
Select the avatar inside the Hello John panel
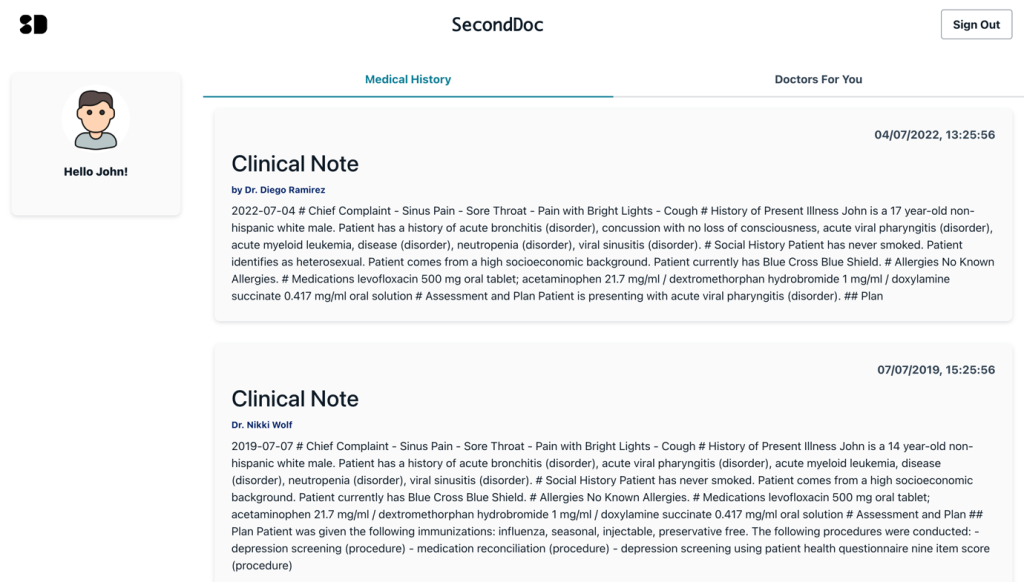[x=96, y=118]
